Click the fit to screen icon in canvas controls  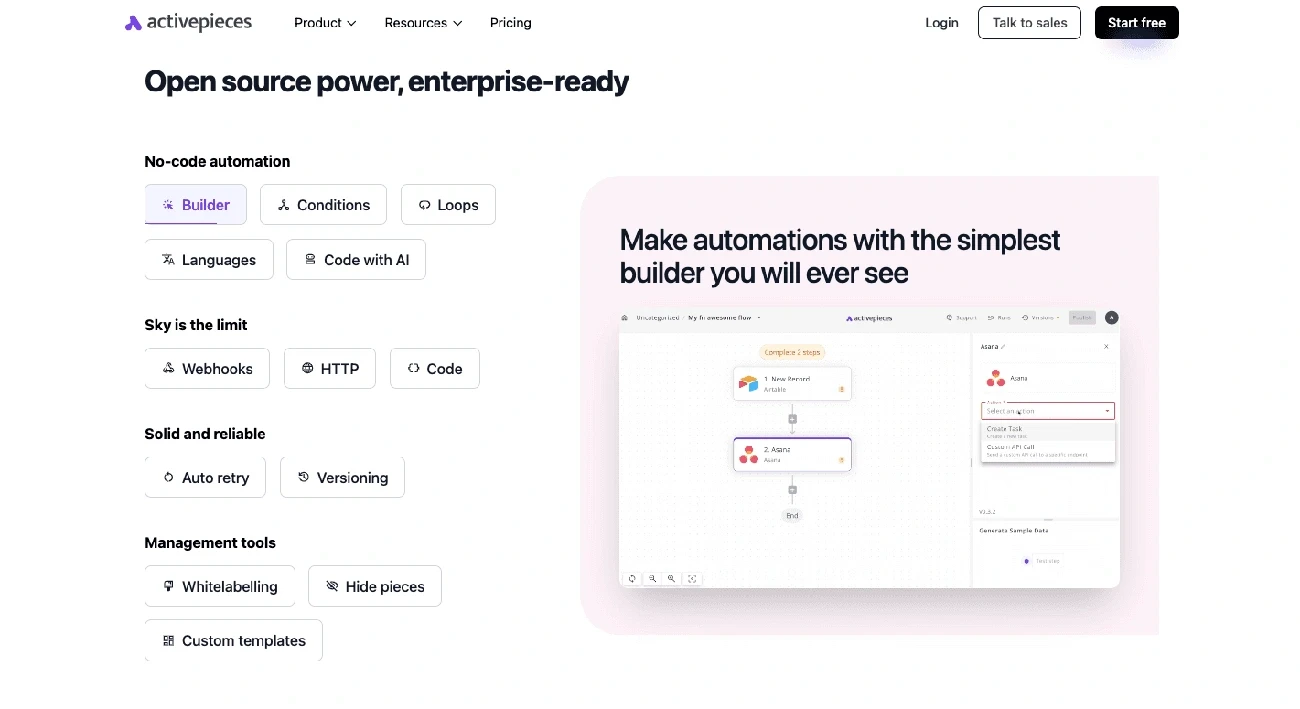click(x=692, y=578)
